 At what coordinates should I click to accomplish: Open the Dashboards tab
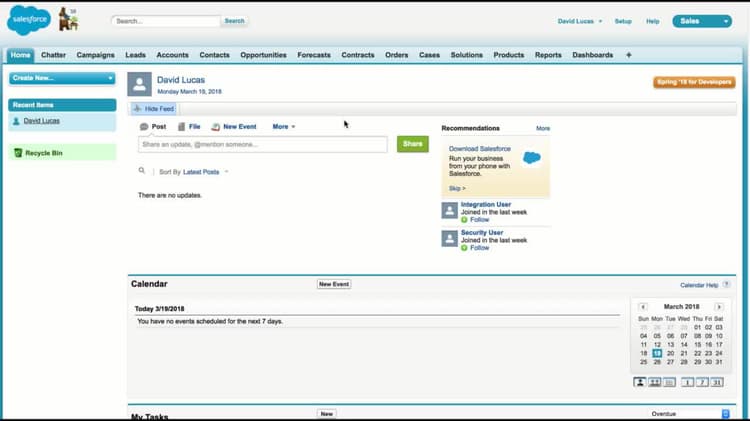coord(592,55)
